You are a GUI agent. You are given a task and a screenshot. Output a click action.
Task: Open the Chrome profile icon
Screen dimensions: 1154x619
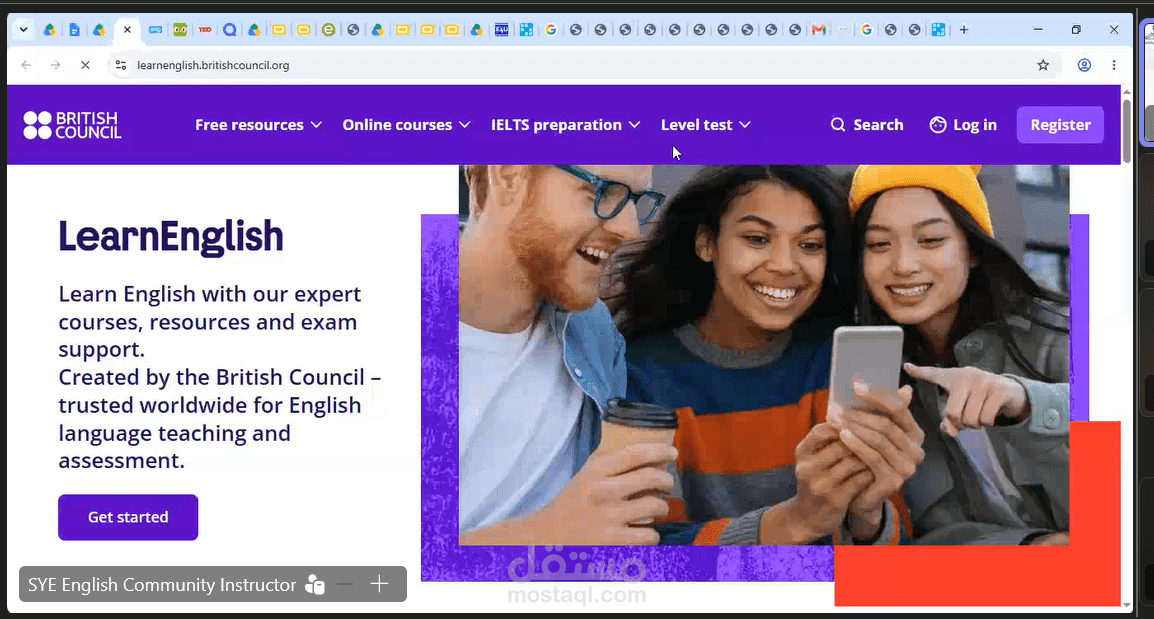[1084, 65]
